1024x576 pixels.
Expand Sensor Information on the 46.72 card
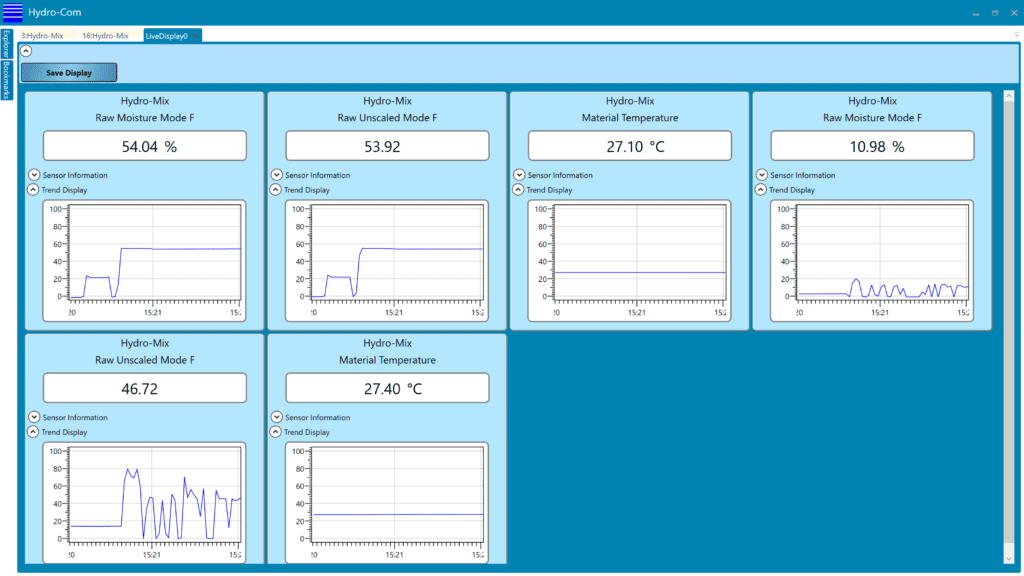(34, 417)
